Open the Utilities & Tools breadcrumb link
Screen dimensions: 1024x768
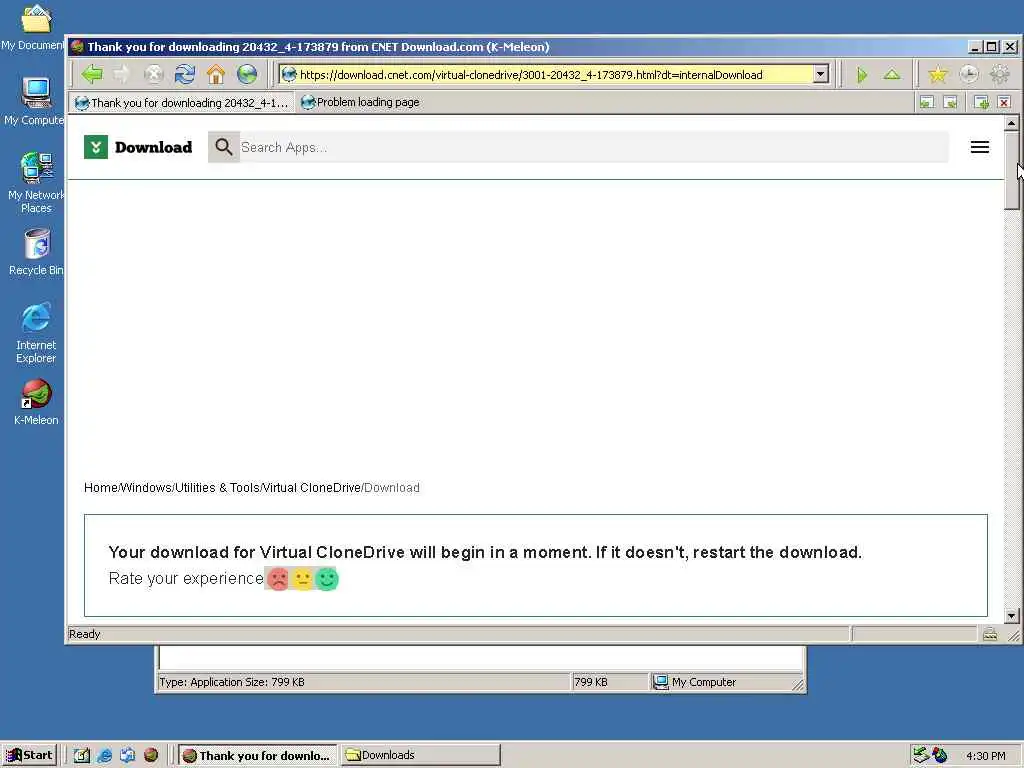pos(217,488)
